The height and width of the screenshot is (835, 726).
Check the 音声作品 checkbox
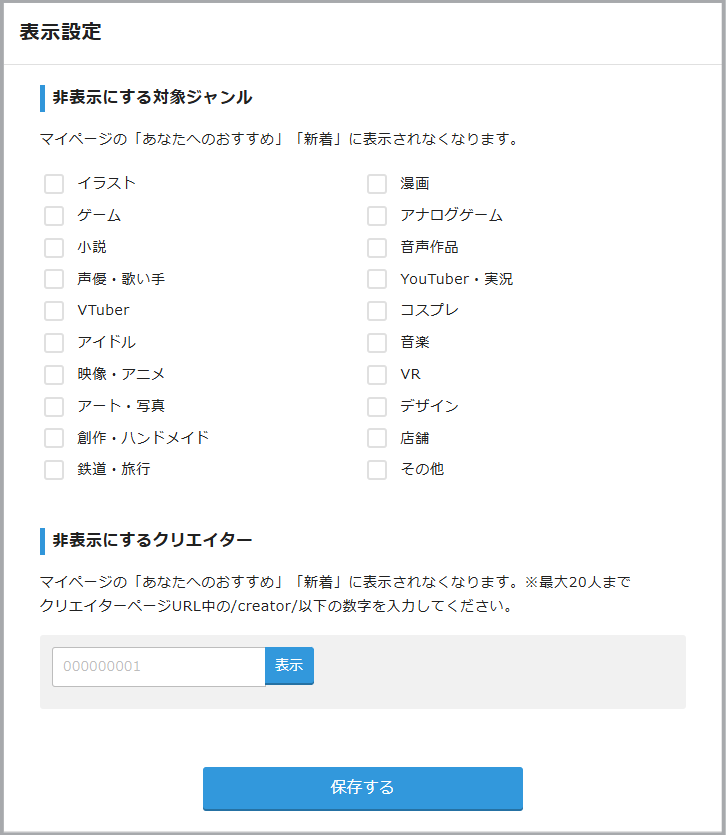pos(377,248)
